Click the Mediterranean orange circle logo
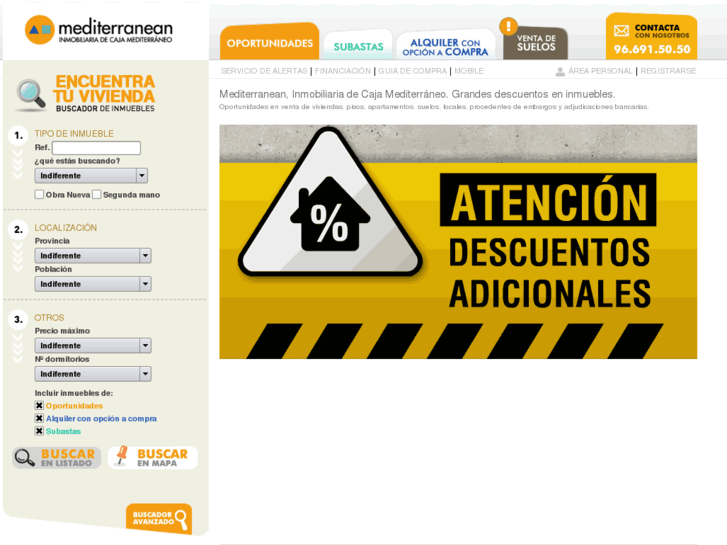This screenshot has width=727, height=545. pyautogui.click(x=39, y=30)
